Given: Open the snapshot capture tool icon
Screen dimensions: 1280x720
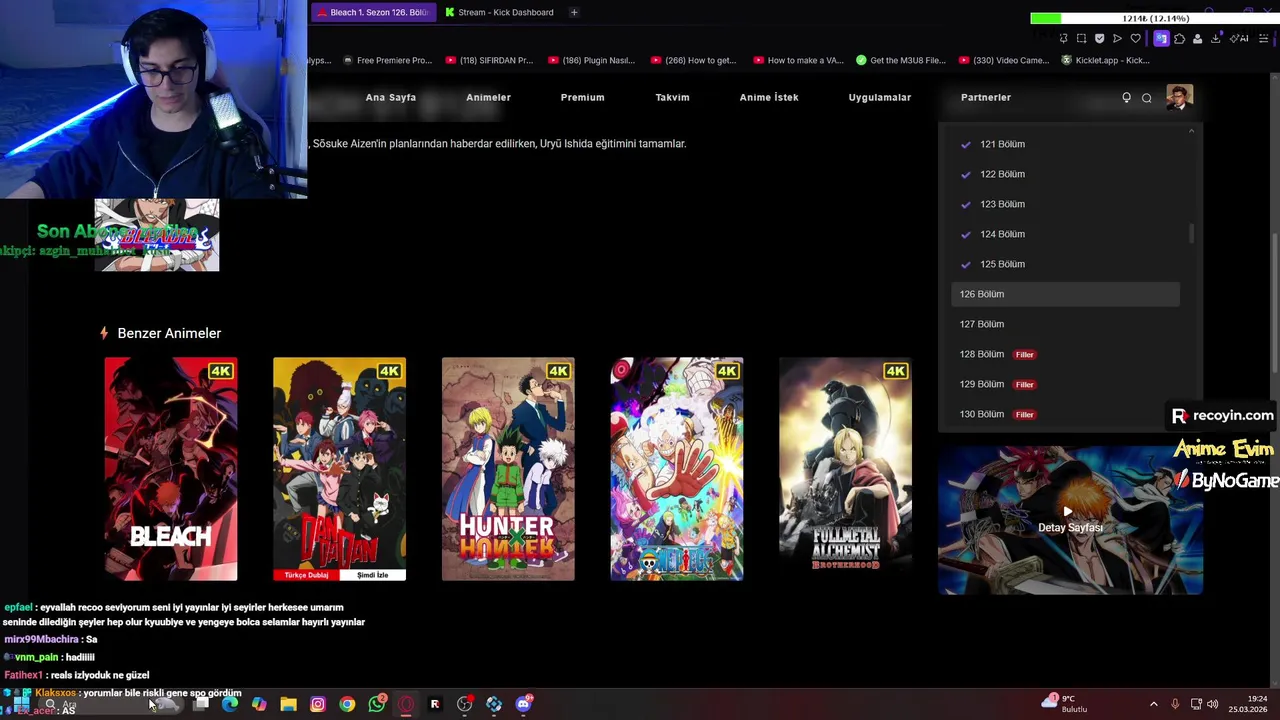Looking at the screenshot, I should point(1081,38).
